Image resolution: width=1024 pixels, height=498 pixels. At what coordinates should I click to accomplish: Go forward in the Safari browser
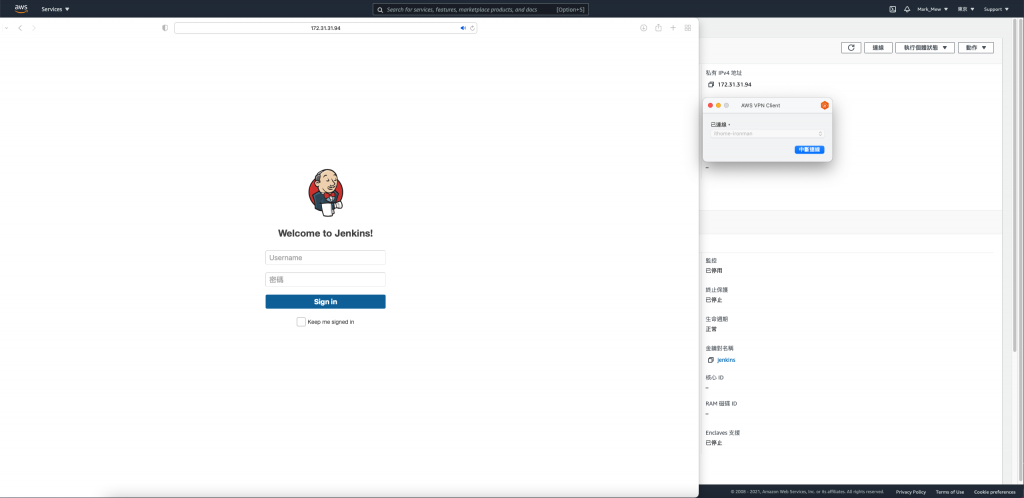click(34, 28)
